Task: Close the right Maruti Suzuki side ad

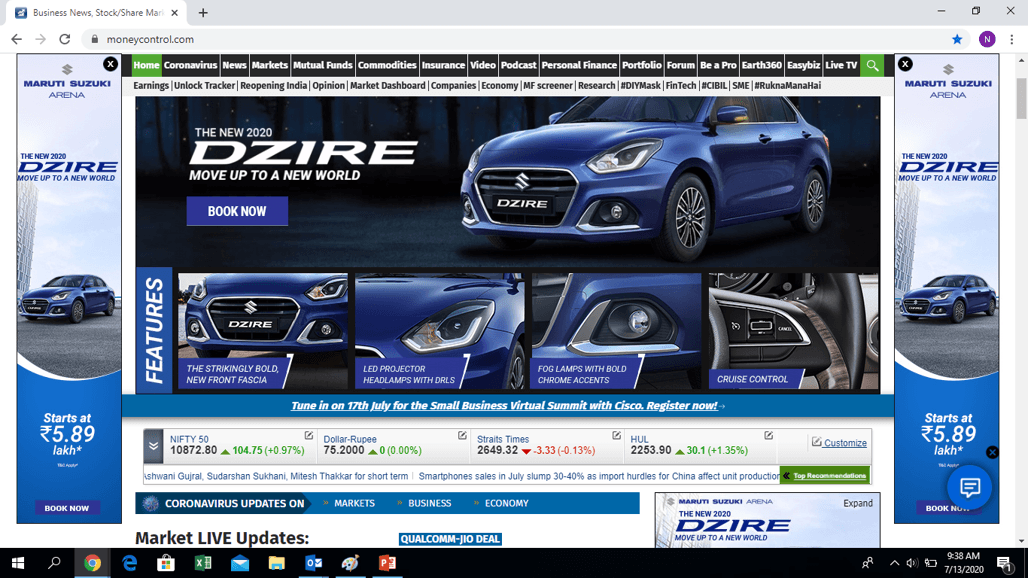Action: (x=905, y=64)
